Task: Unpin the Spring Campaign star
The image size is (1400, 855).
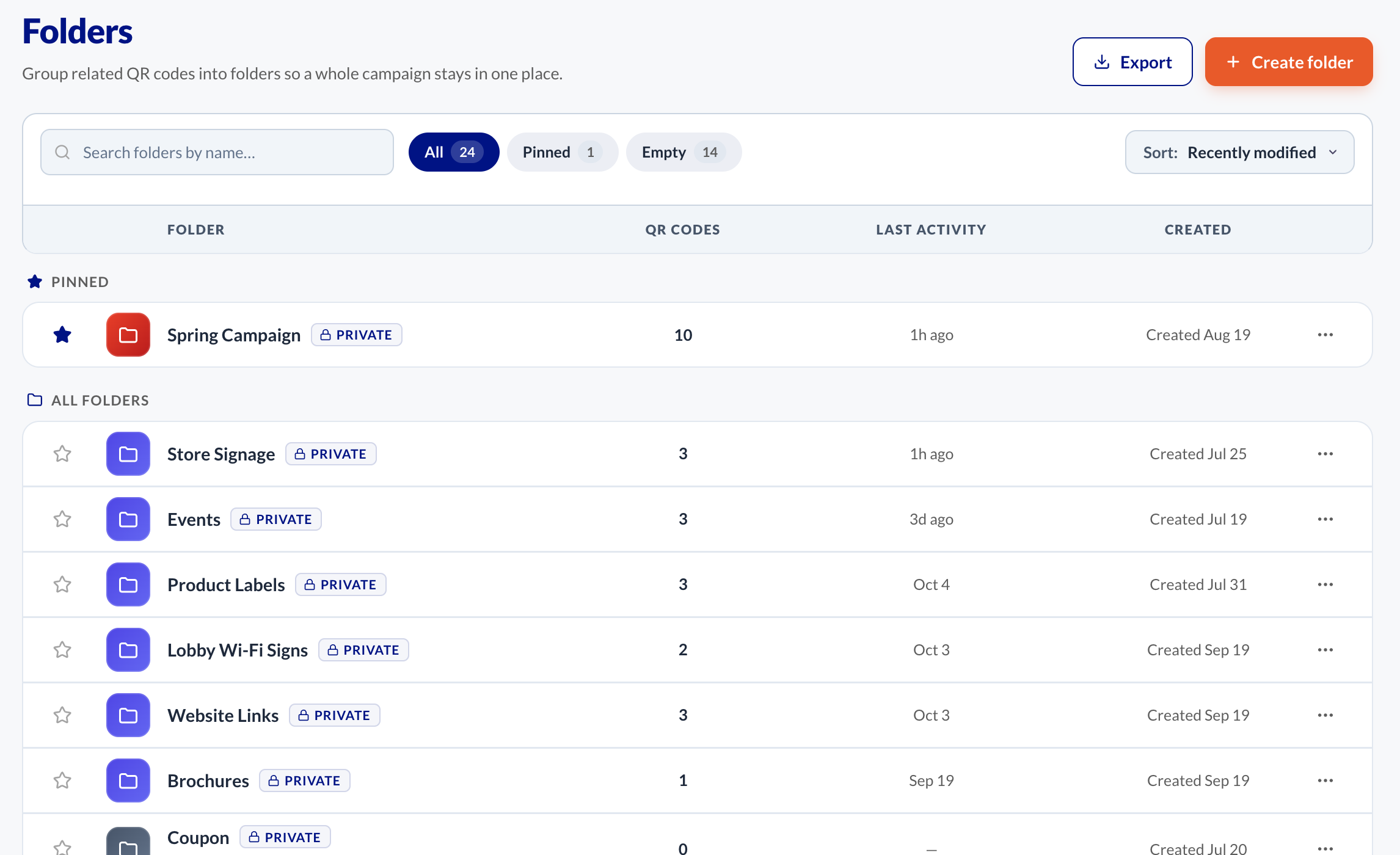Action: (x=62, y=335)
